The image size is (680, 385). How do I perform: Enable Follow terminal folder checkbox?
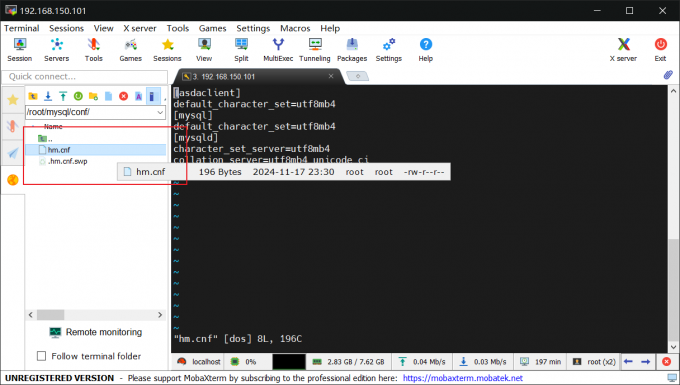[42, 356]
